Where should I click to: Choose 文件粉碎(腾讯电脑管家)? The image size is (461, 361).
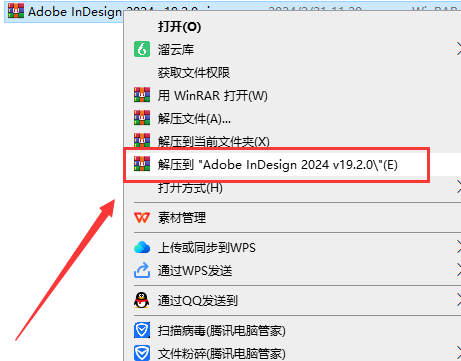[x=222, y=354]
